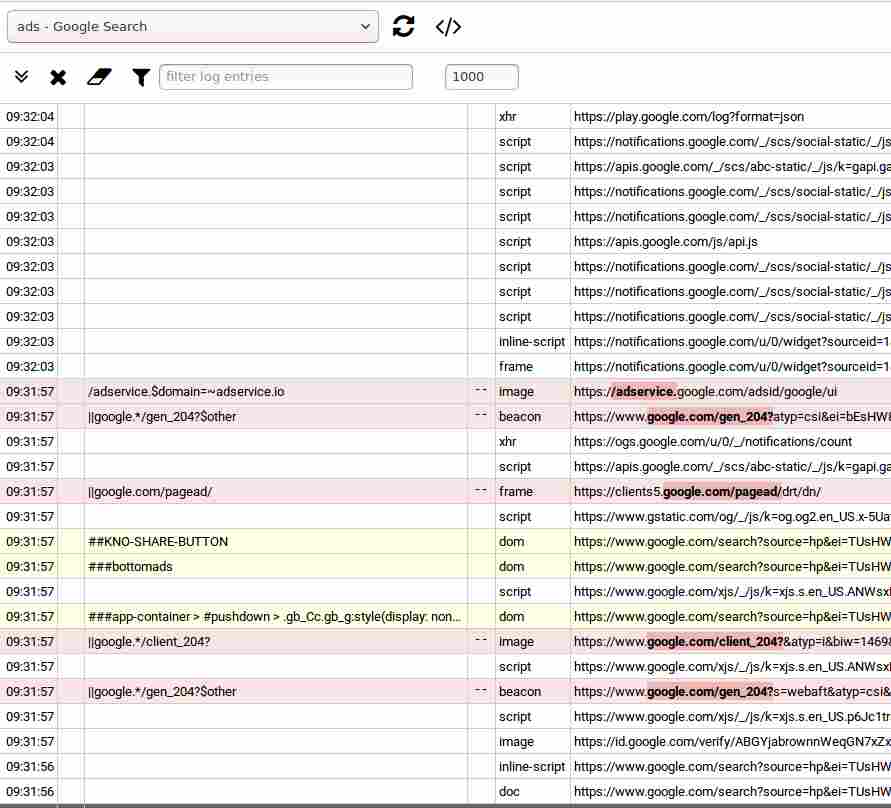
Task: Click 'image' type in the client_204 row
Action: click(x=517, y=642)
